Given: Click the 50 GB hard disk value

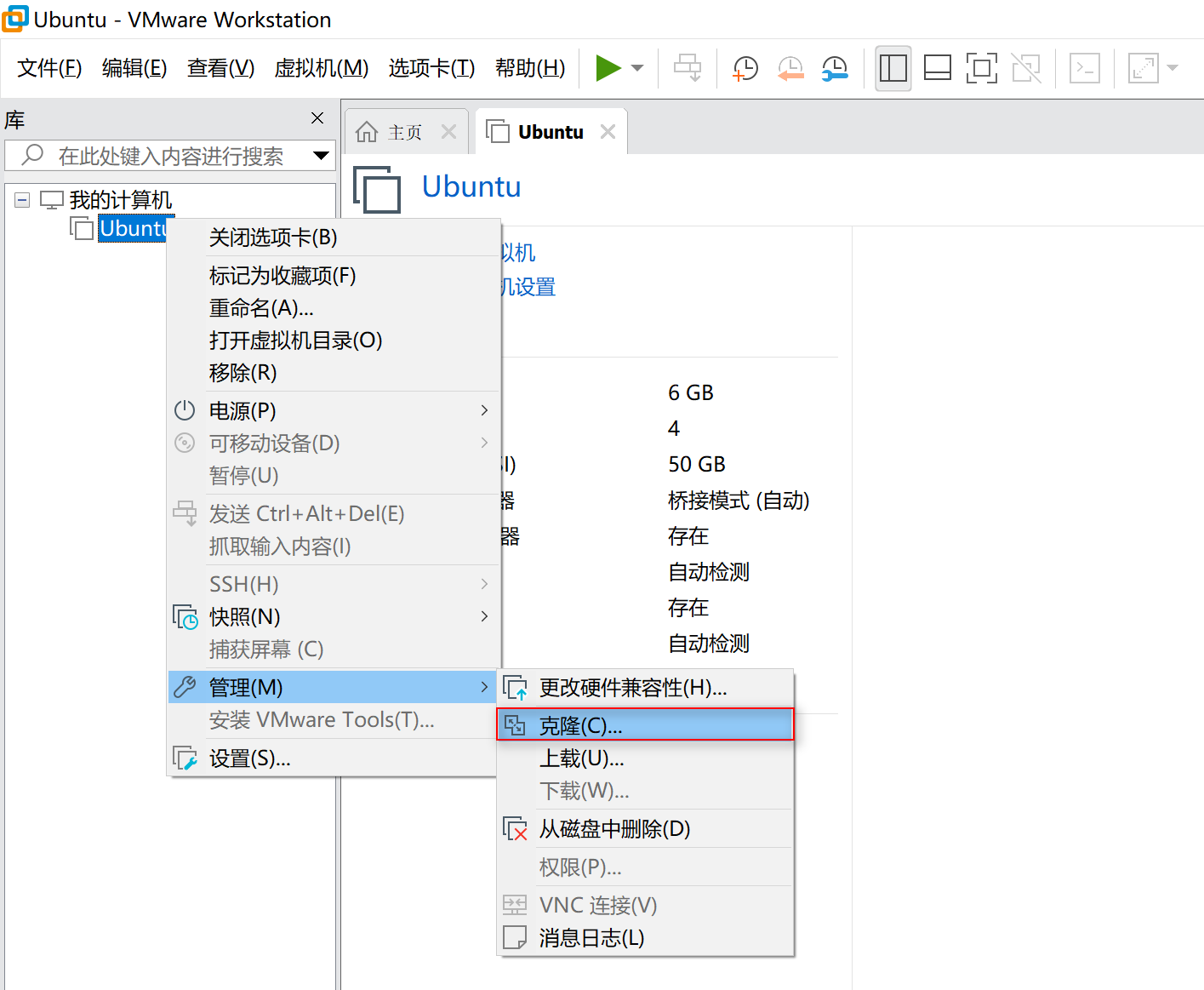Looking at the screenshot, I should tap(697, 464).
